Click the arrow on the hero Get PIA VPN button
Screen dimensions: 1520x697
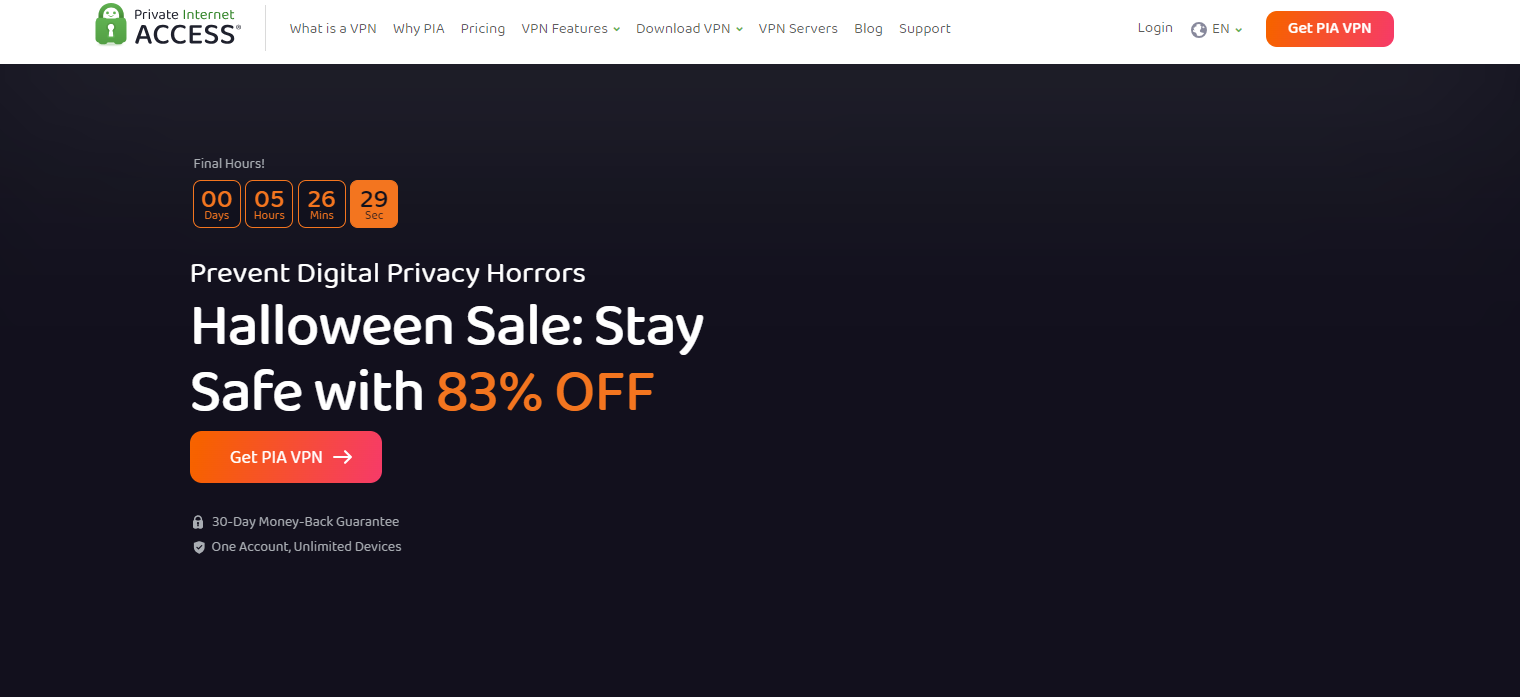click(x=342, y=457)
